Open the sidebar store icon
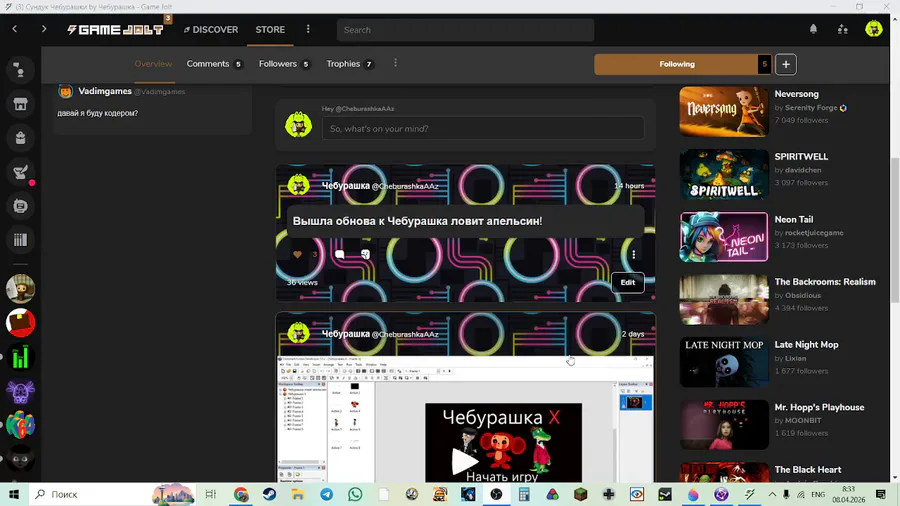Viewport: 900px width, 506px height. coord(20,104)
